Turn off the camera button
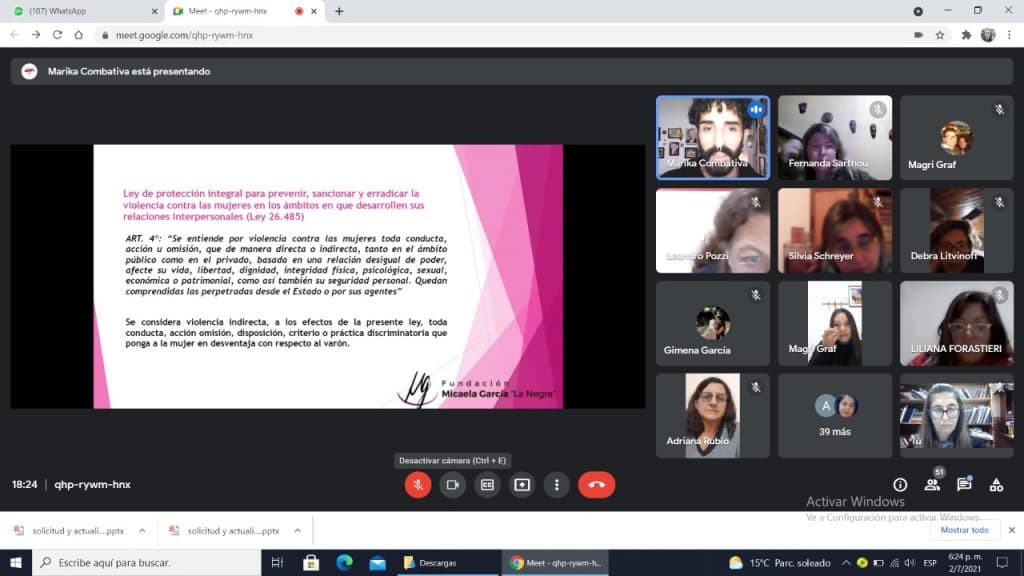Image resolution: width=1024 pixels, height=576 pixels. click(x=453, y=485)
